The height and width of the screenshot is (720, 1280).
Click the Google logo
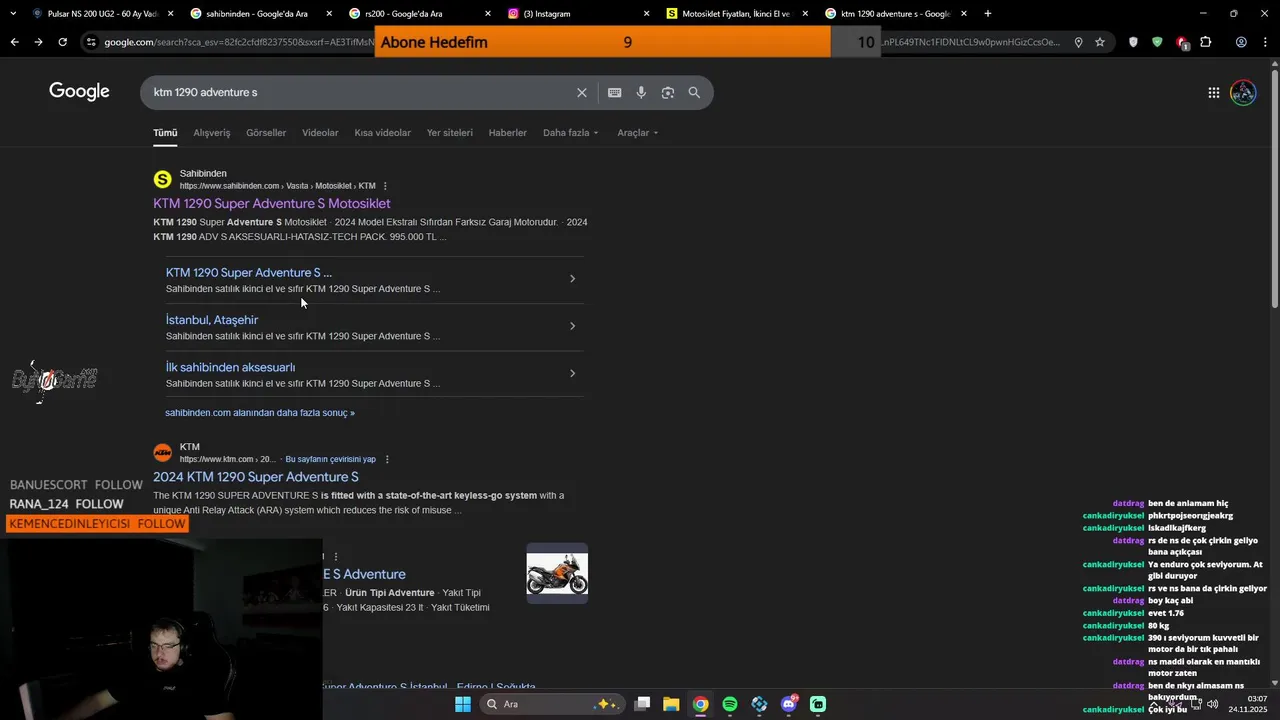click(x=79, y=92)
